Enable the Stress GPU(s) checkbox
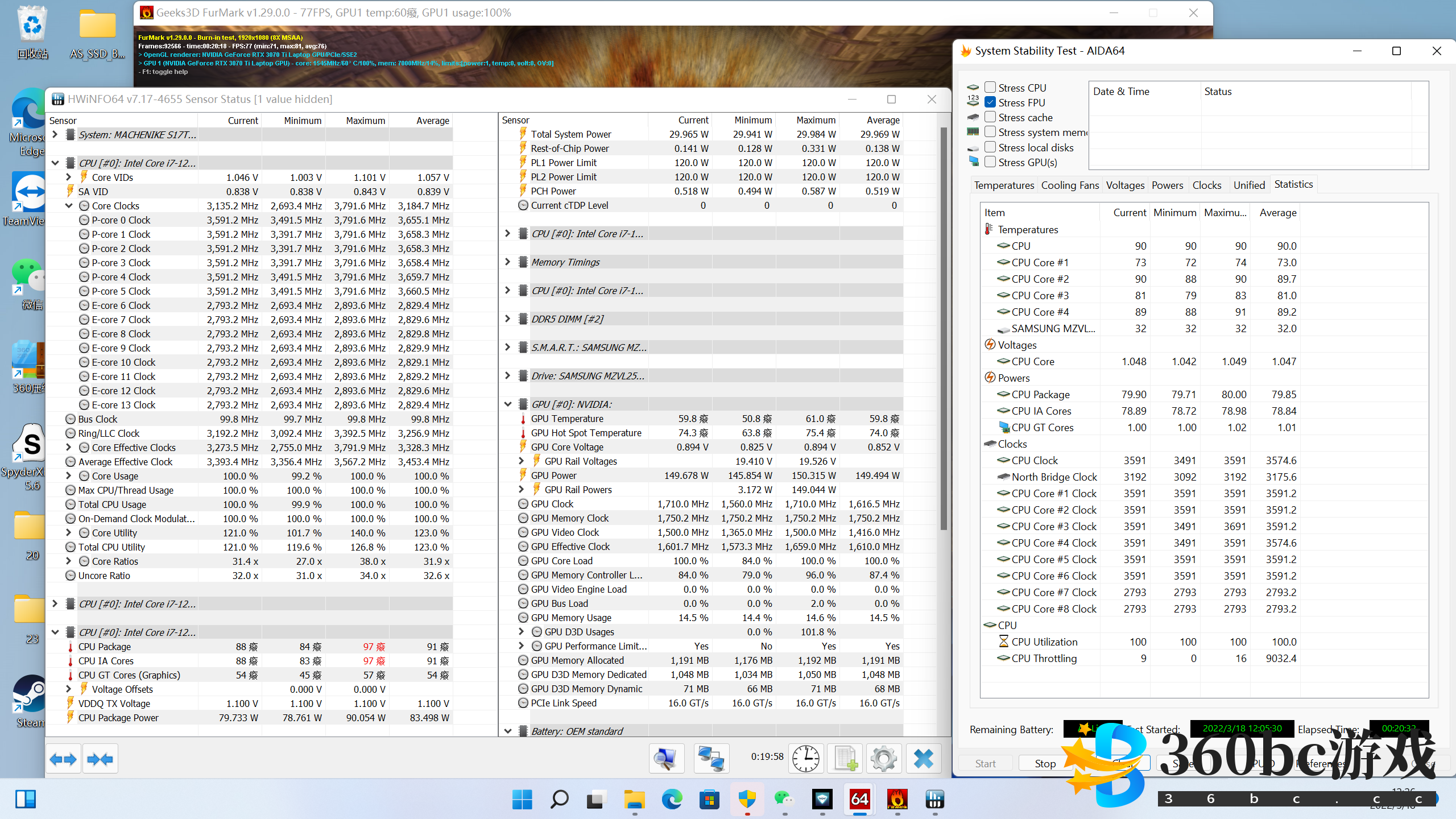The height and width of the screenshot is (819, 1456). (990, 162)
